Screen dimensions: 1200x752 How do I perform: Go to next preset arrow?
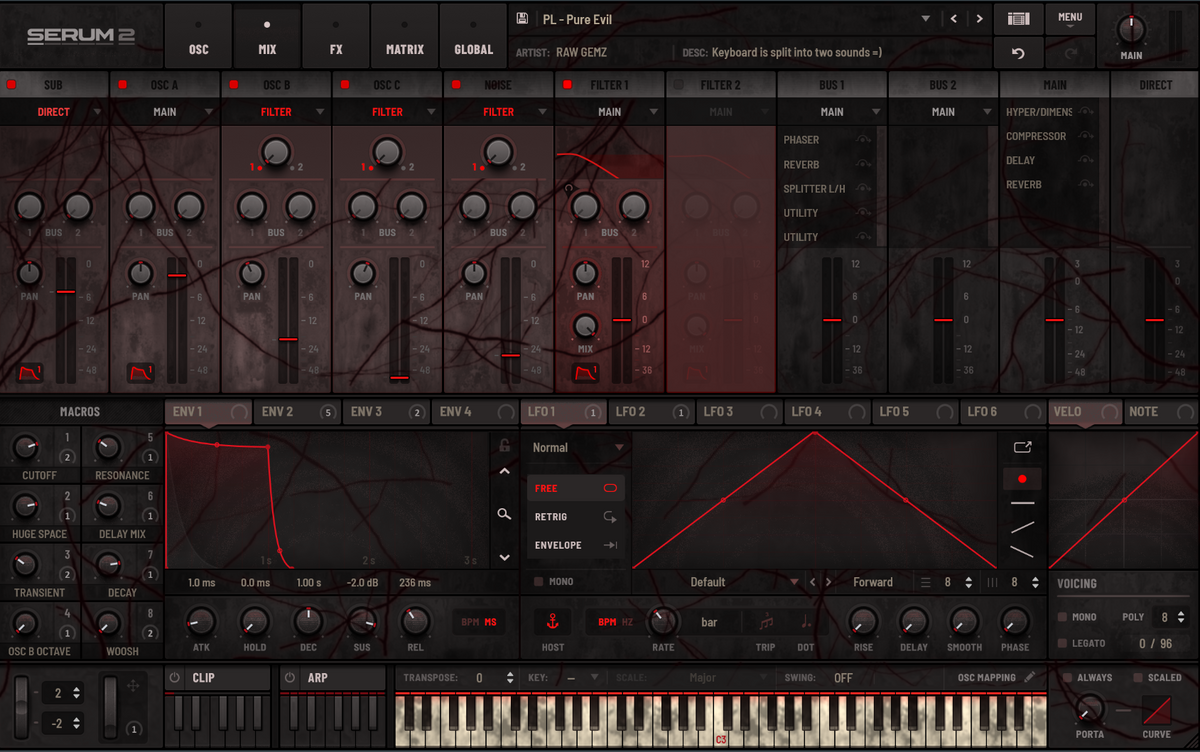coord(979,19)
